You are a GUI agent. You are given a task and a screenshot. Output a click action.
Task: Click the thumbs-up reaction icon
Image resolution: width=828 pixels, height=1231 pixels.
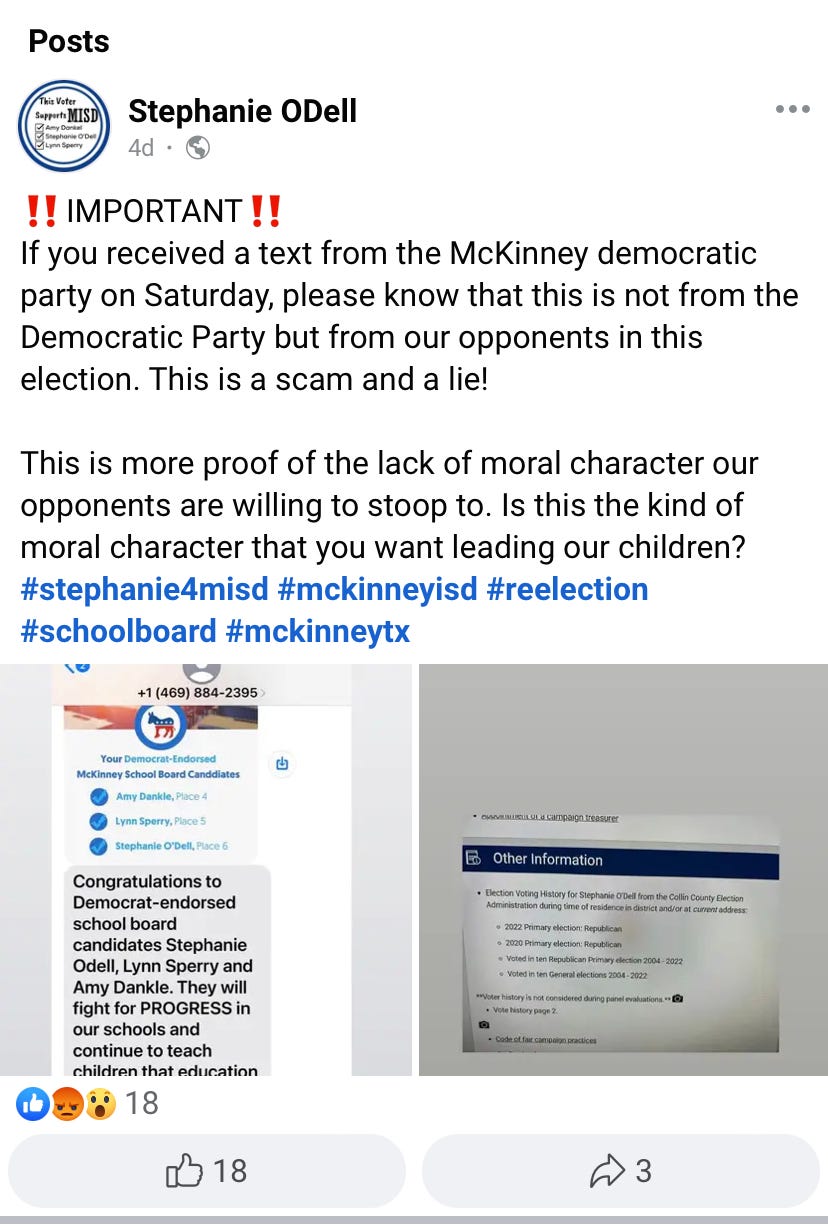33,1104
